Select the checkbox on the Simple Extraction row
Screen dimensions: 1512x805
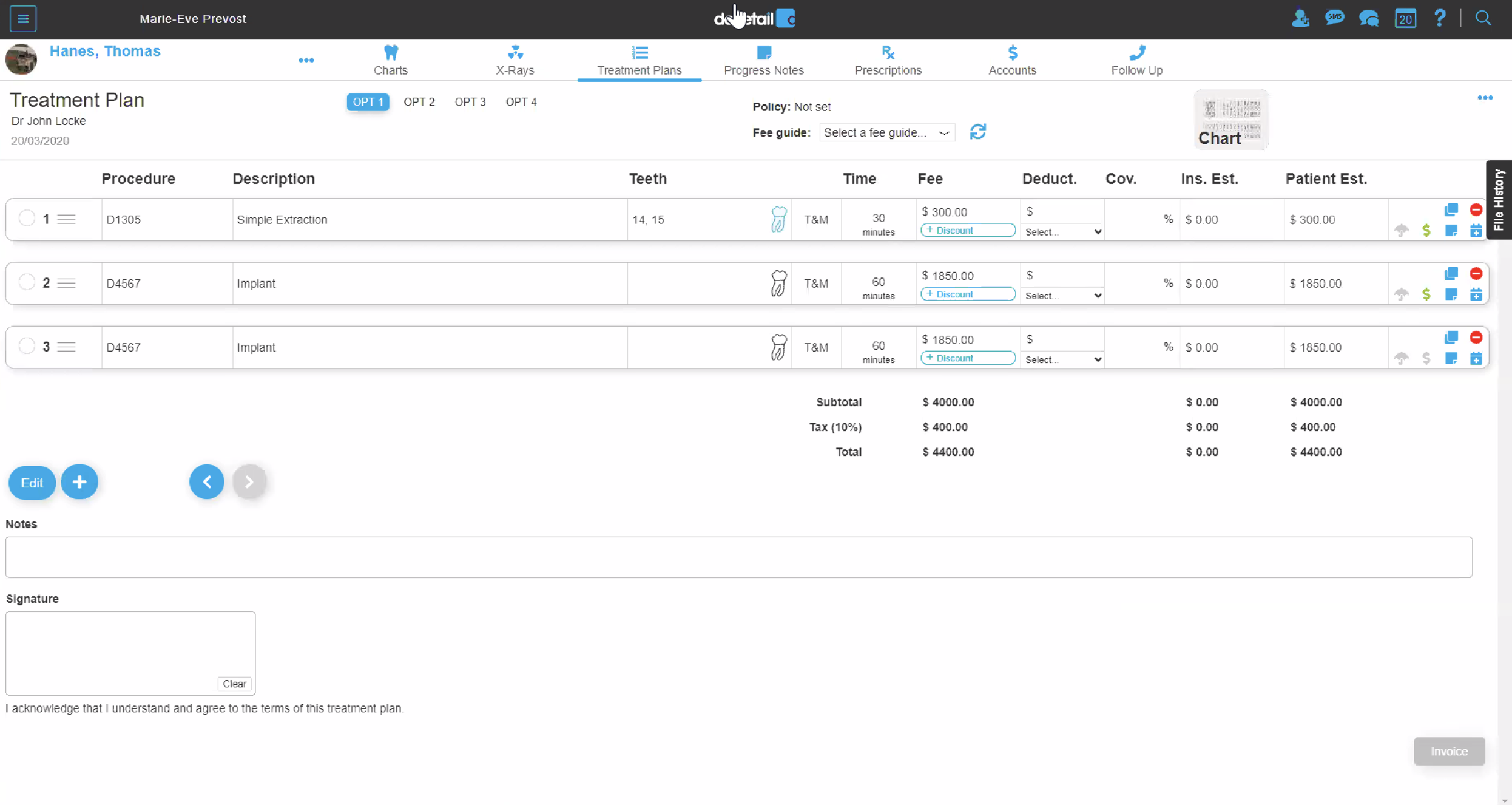(x=27, y=219)
